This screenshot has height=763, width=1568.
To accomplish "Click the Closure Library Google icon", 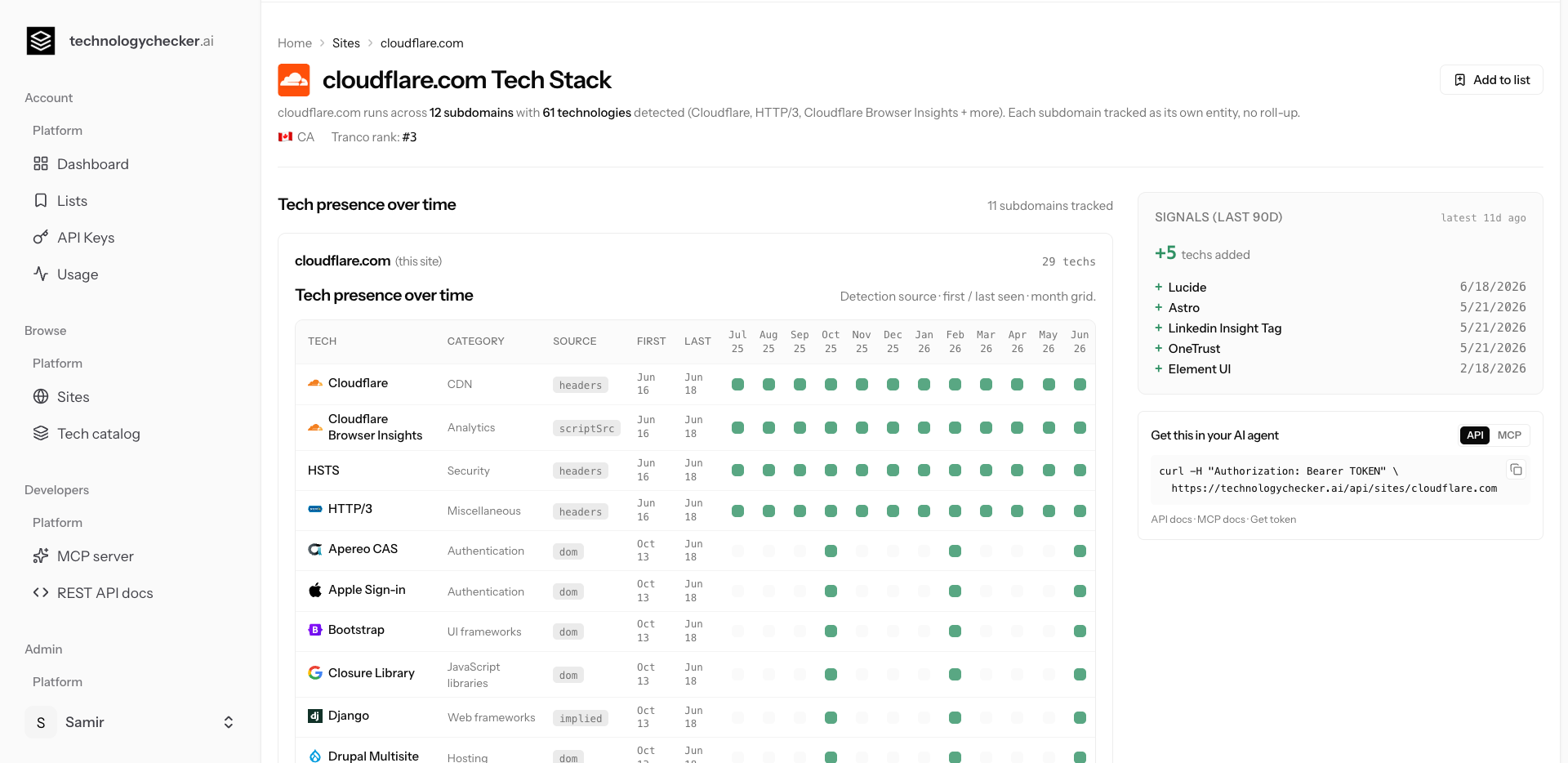I will (315, 673).
